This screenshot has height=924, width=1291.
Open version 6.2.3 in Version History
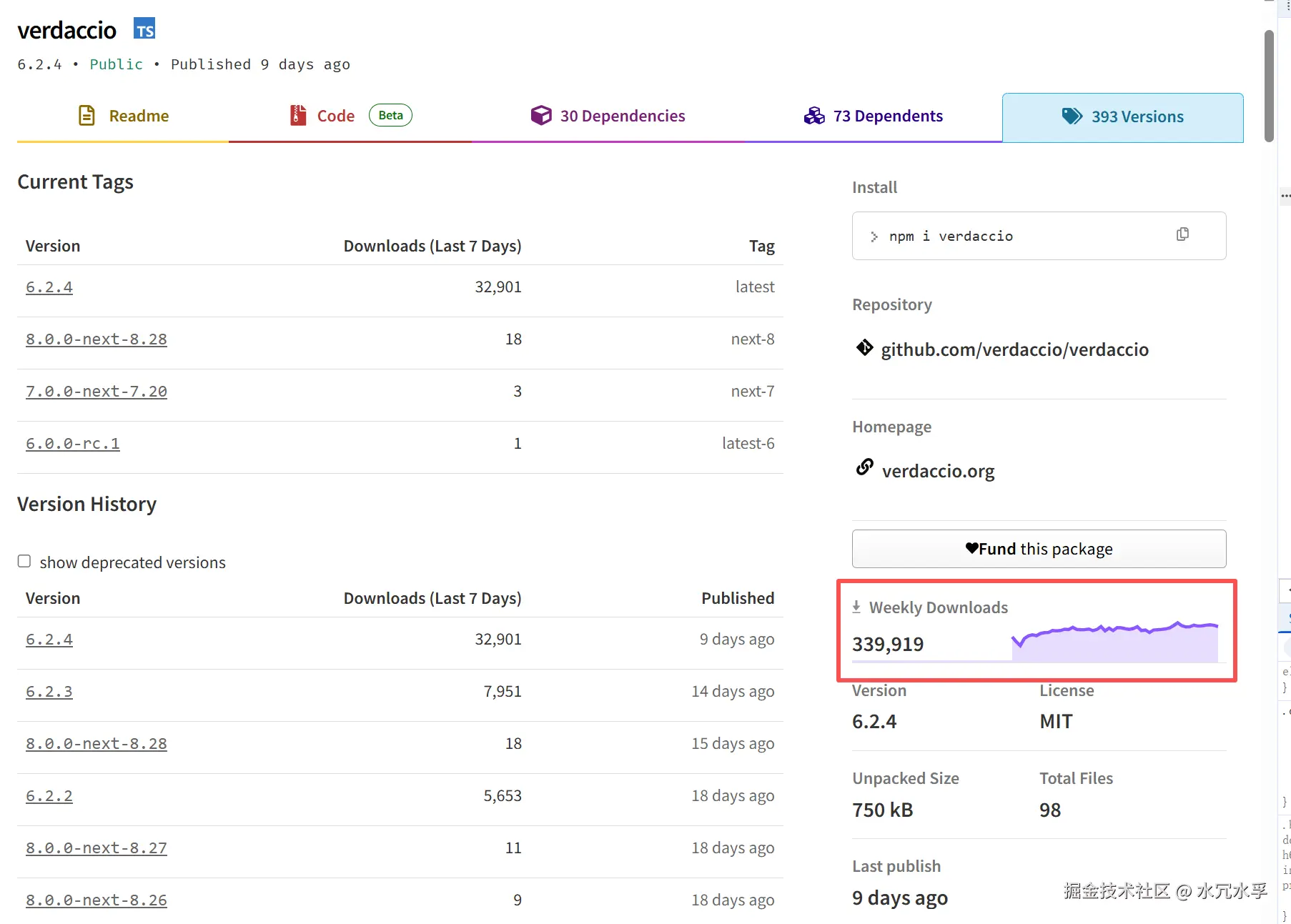pyautogui.click(x=49, y=692)
